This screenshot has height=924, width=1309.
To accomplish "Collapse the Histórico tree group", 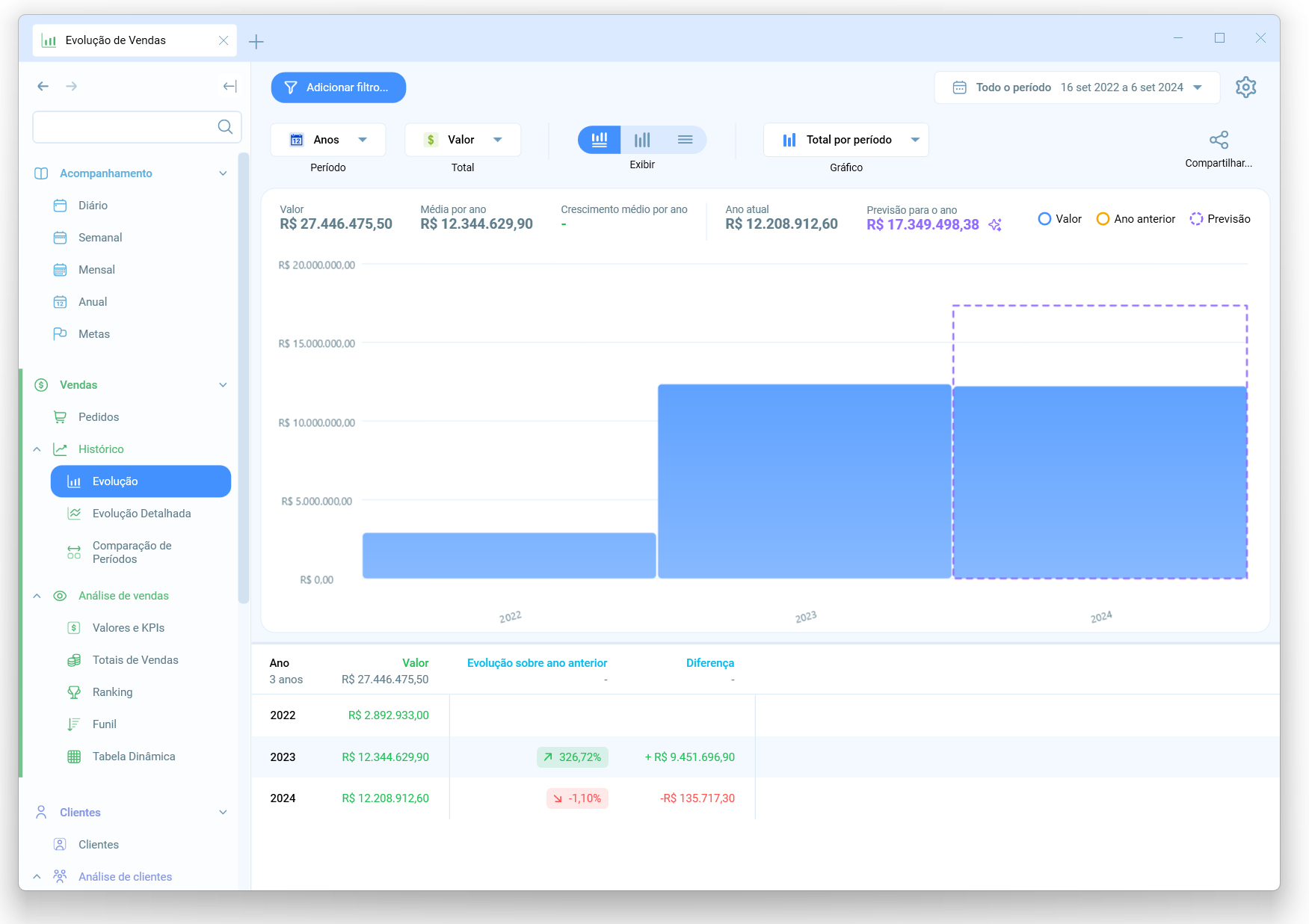I will pos(37,449).
